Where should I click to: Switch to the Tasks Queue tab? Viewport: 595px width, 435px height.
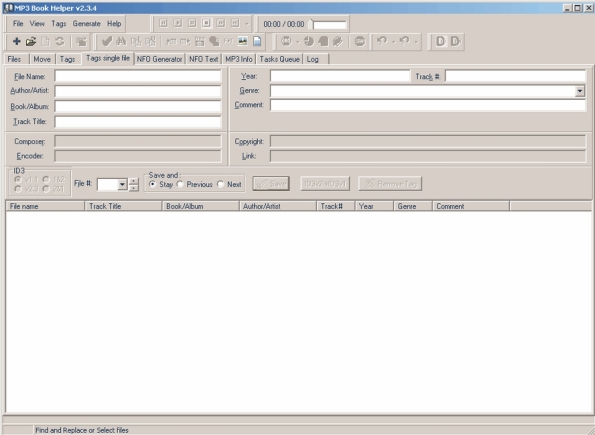coord(280,59)
